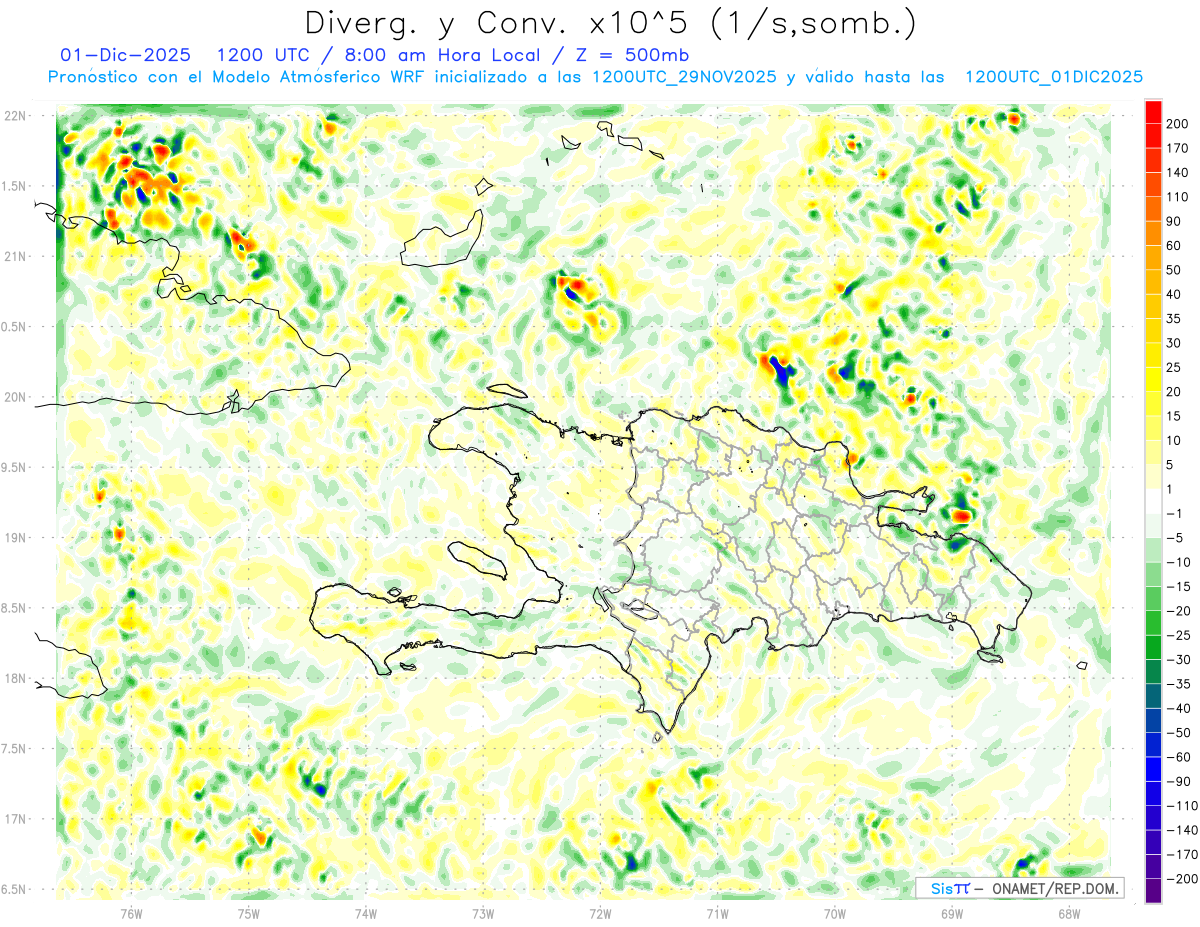Click the blue 'Sis' logo text in the credit box

(941, 888)
